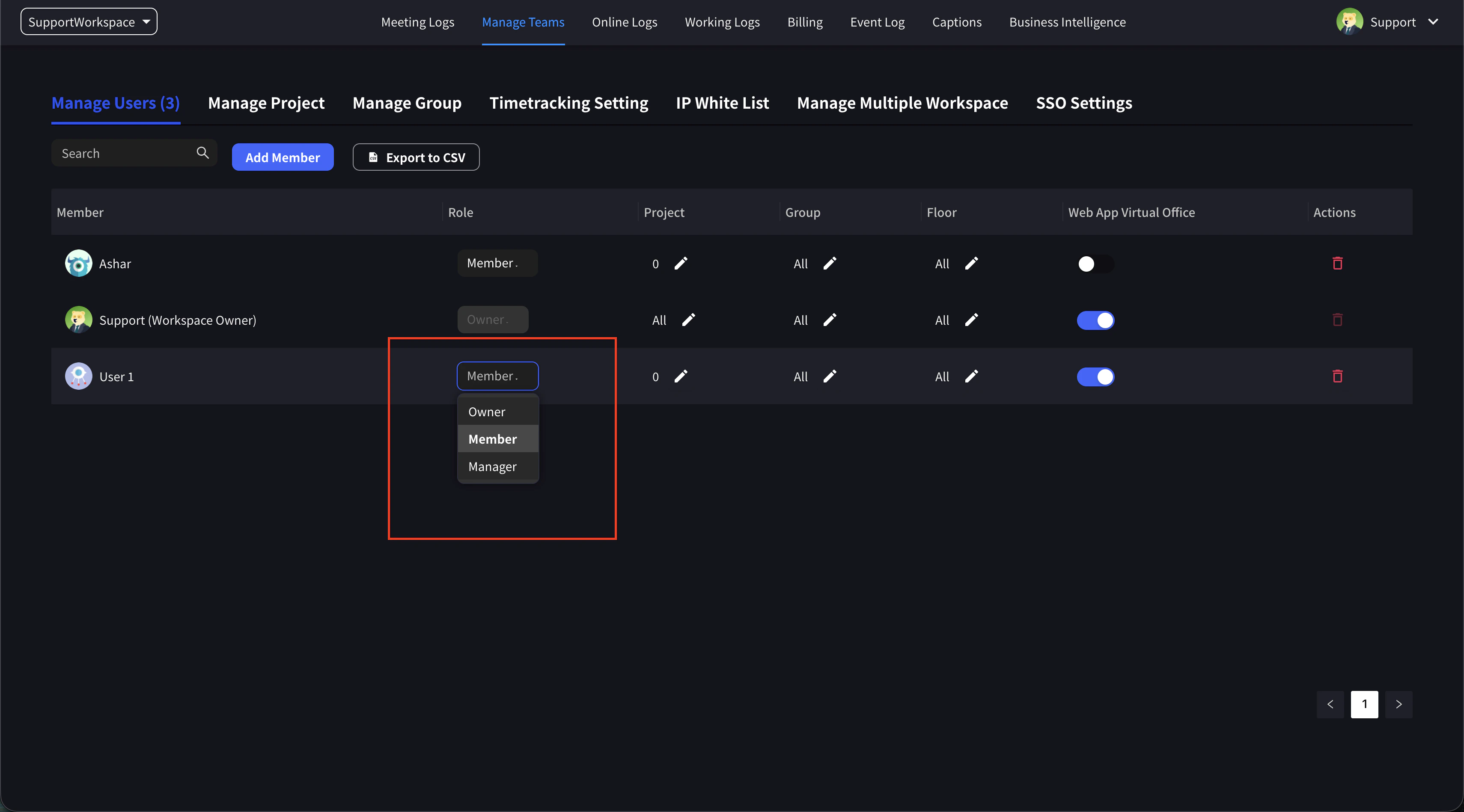
Task: Go to next page arrow
Action: pyautogui.click(x=1399, y=705)
